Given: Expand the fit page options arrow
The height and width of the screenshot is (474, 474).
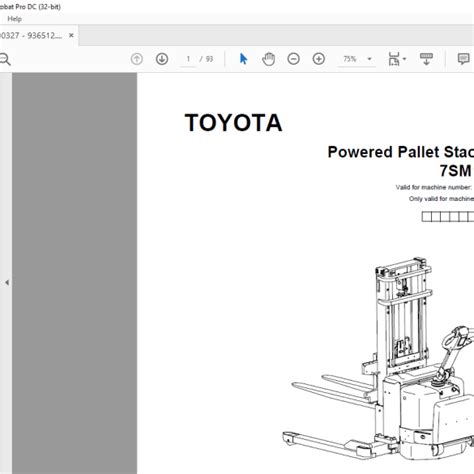Looking at the screenshot, I should click(404, 59).
